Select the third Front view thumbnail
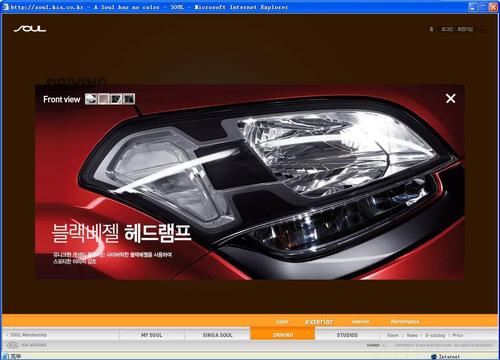This screenshot has width=500, height=360. point(116,99)
